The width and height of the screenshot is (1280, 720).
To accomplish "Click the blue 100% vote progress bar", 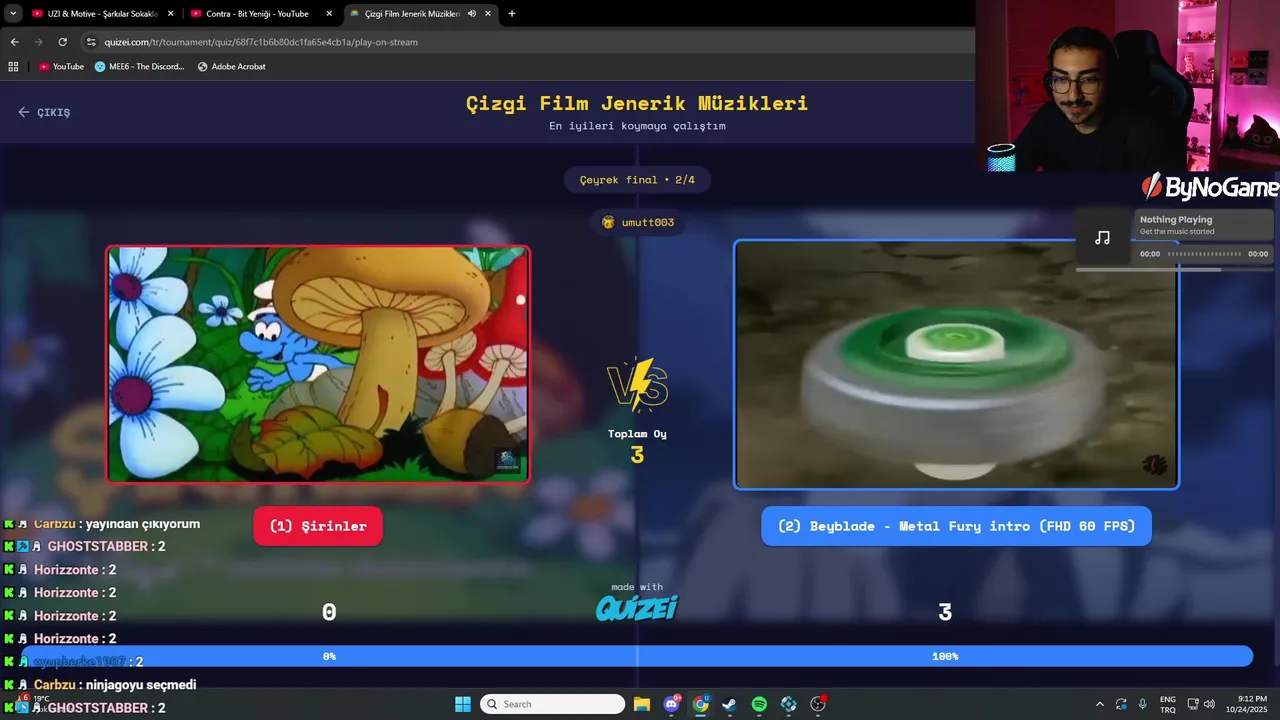I will coord(945,656).
